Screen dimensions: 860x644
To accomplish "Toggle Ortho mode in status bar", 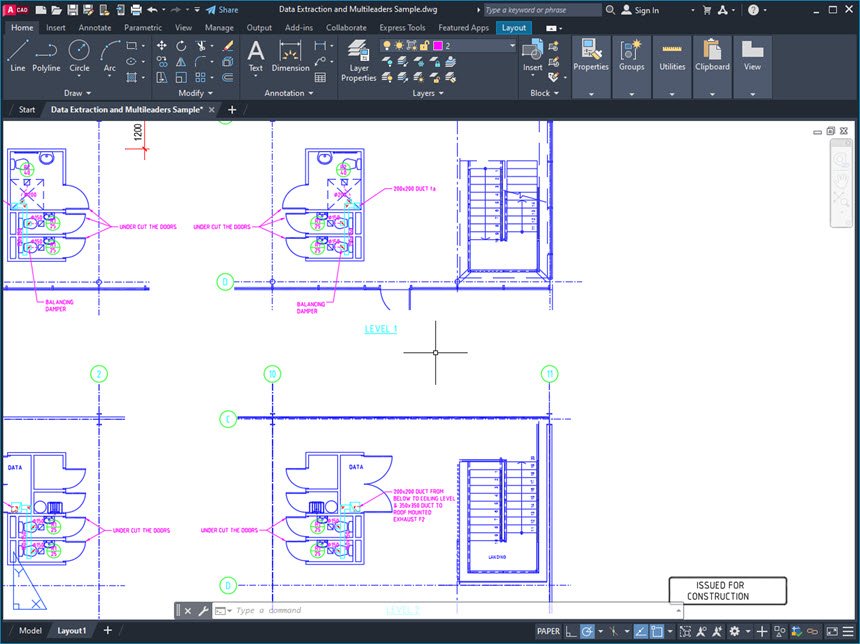I will 571,631.
